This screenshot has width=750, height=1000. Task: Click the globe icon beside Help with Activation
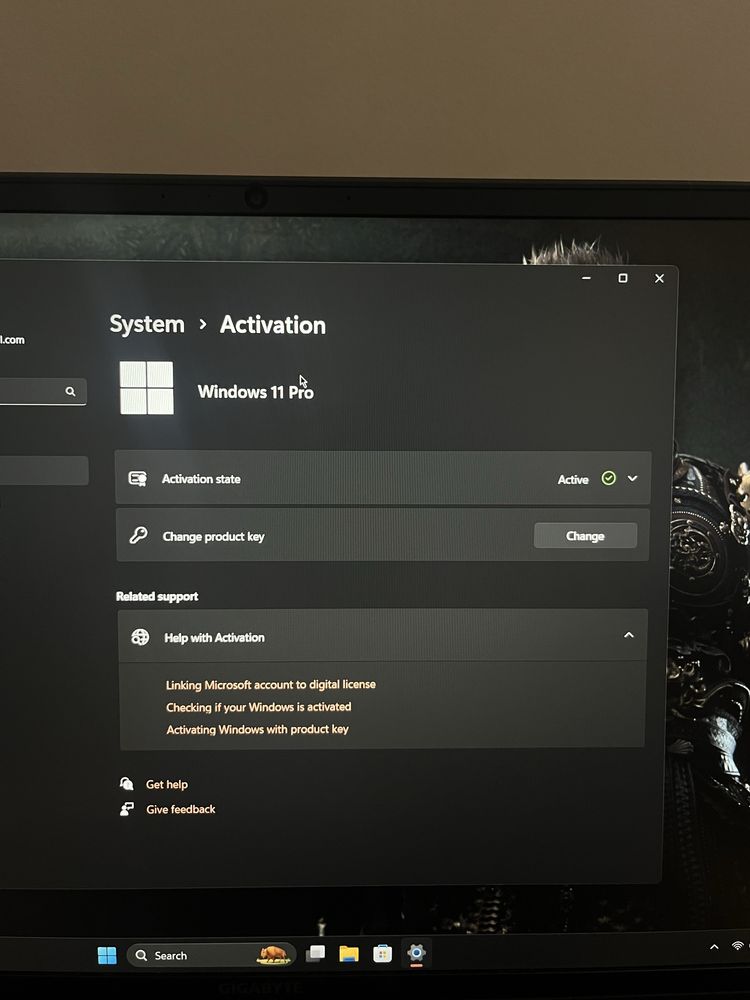(140, 636)
